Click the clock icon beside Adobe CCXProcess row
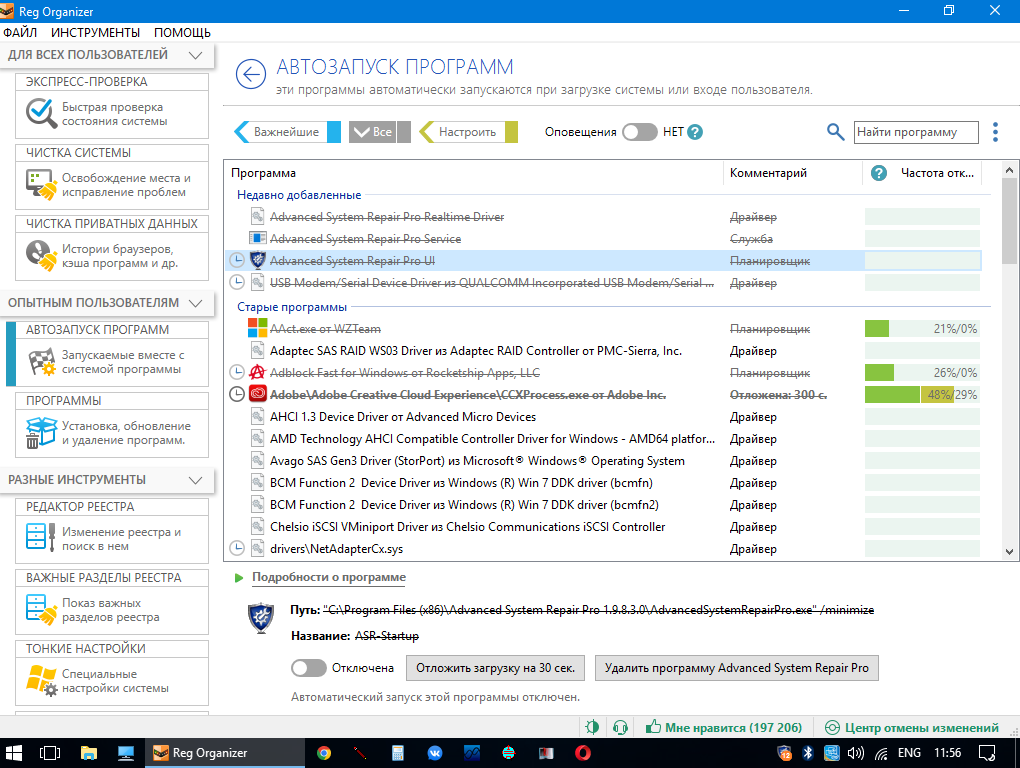This screenshot has height=768, width=1020. point(237,394)
